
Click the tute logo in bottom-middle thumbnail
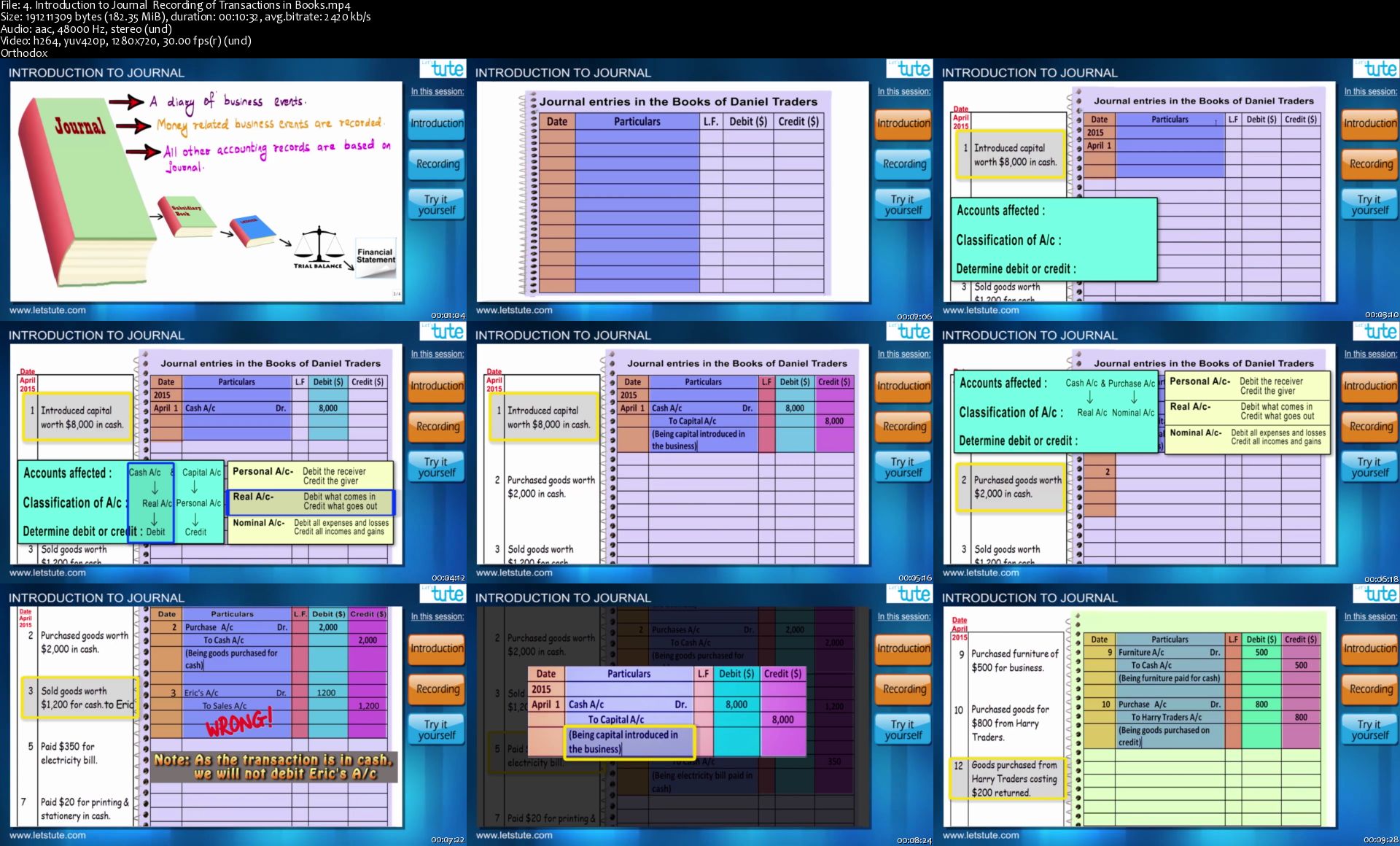click(909, 594)
